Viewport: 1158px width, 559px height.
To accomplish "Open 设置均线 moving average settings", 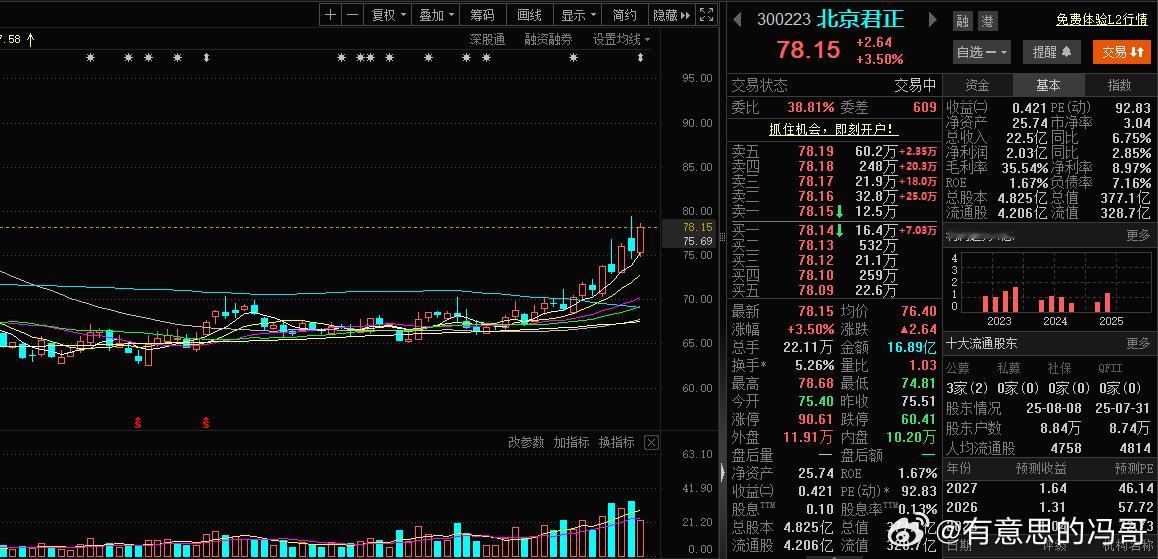I will pos(621,39).
